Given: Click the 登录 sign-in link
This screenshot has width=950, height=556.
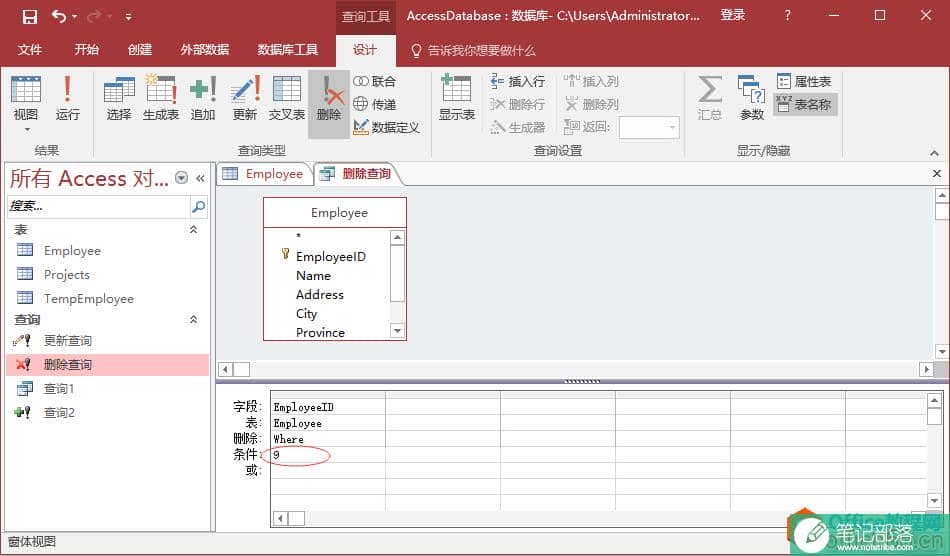Looking at the screenshot, I should [x=732, y=16].
